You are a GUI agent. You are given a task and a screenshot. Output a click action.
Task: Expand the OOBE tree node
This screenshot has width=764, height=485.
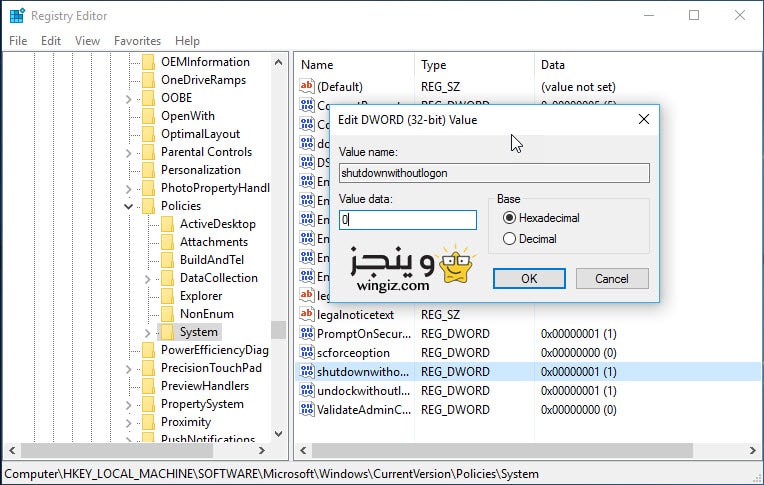coord(129,98)
